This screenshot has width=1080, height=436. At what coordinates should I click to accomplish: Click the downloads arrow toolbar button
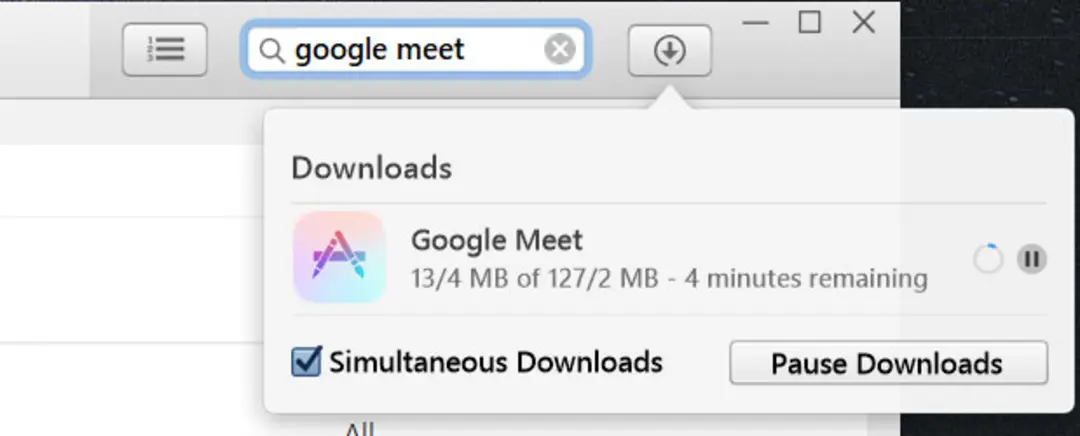point(669,50)
